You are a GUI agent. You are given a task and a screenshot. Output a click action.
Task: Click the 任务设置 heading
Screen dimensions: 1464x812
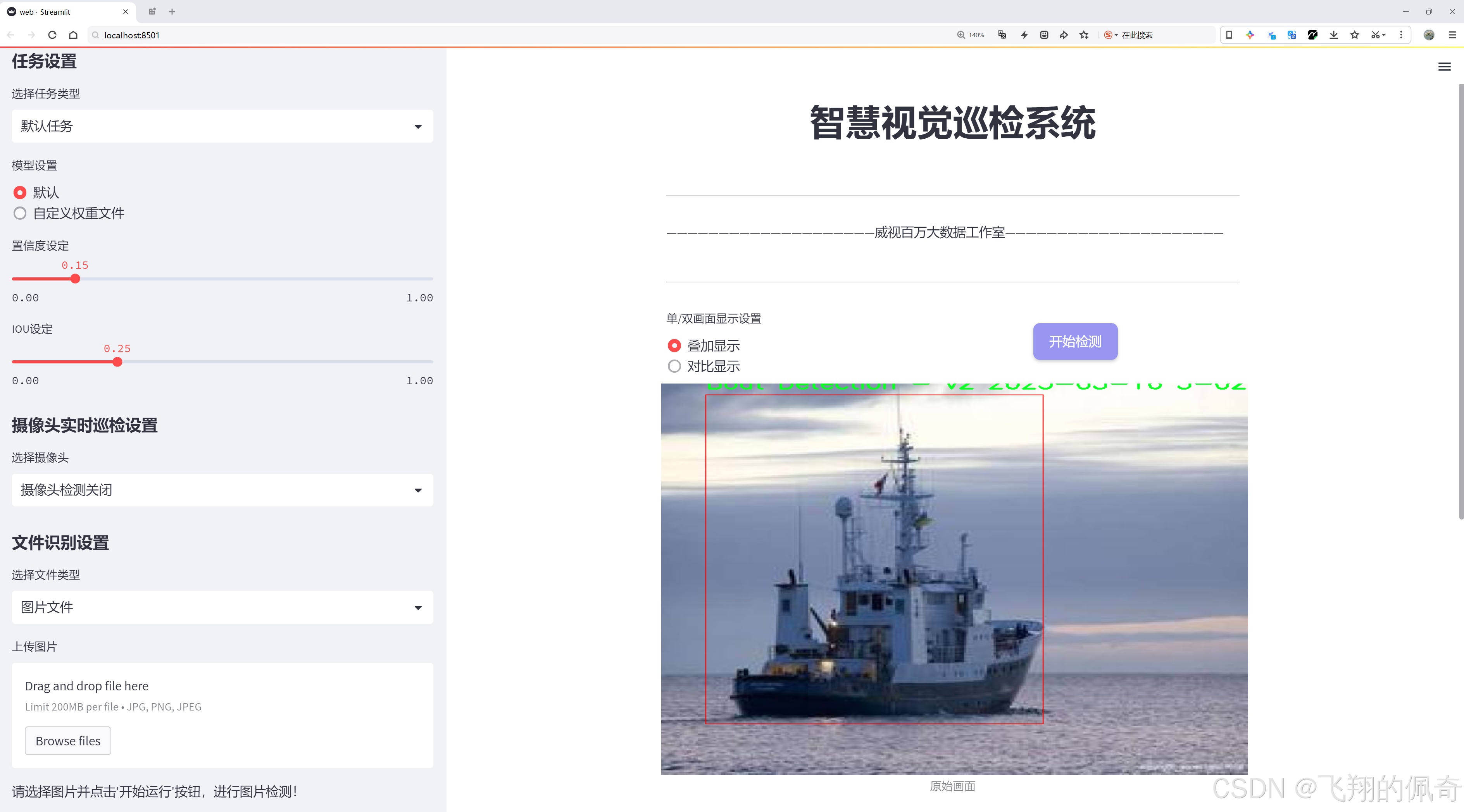click(x=44, y=61)
